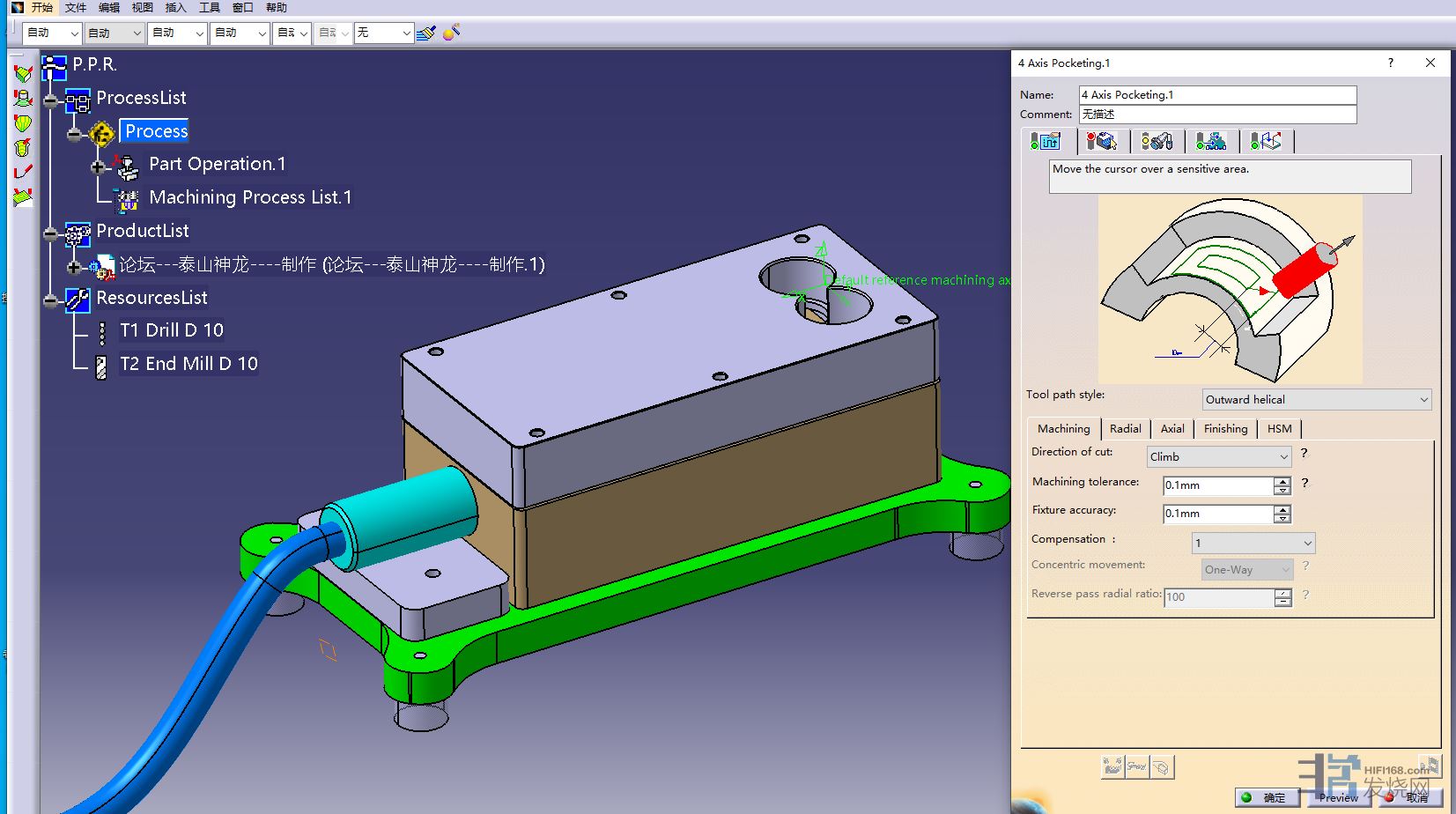Open the Tool path style dropdown
Screen dimensions: 1456x814
pyautogui.click(x=1316, y=400)
